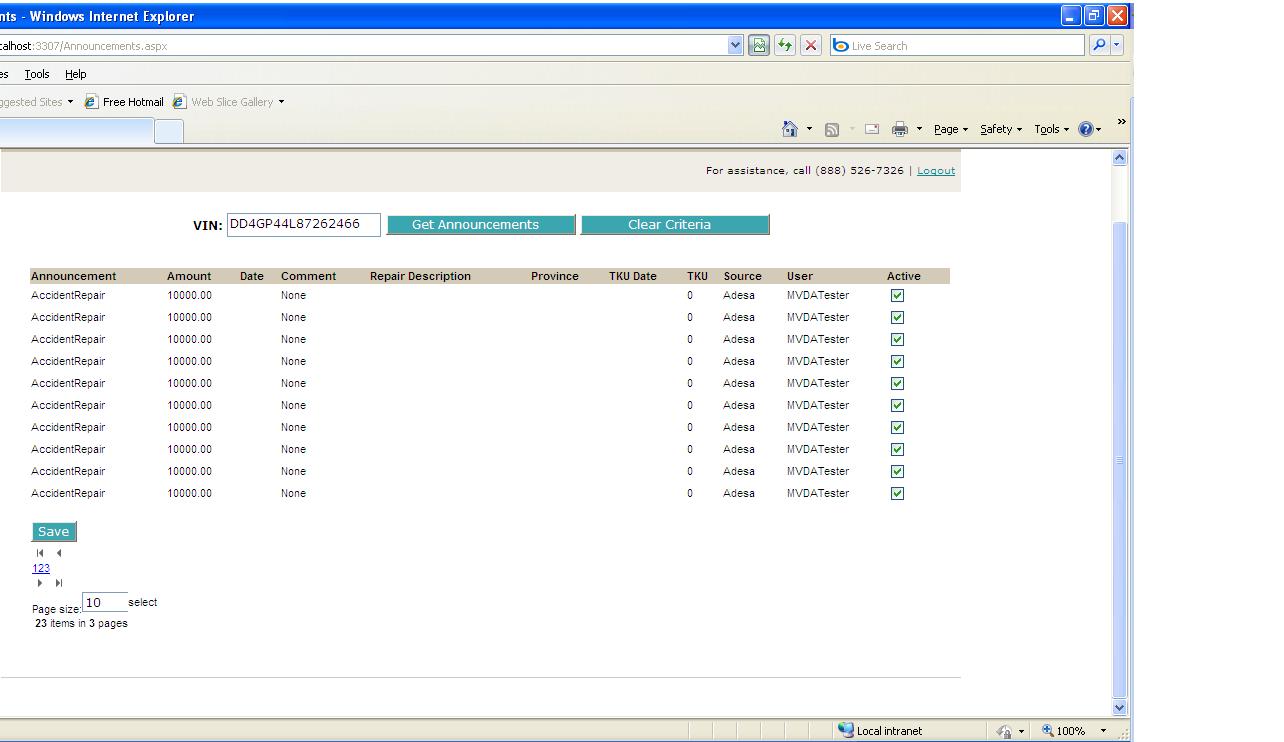Open the blue Help question mark icon
Image resolution: width=1284 pixels, height=742 pixels.
click(1086, 129)
